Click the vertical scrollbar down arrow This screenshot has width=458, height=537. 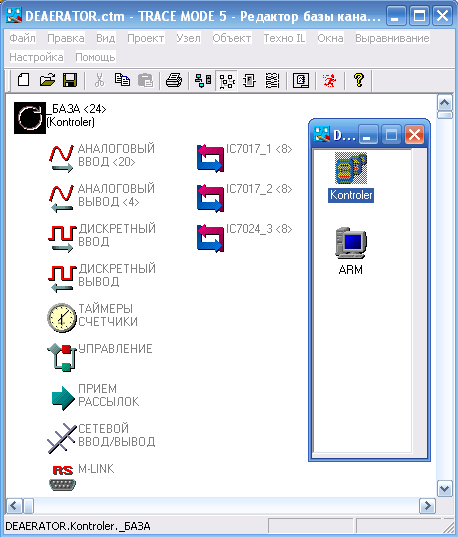pos(445,488)
